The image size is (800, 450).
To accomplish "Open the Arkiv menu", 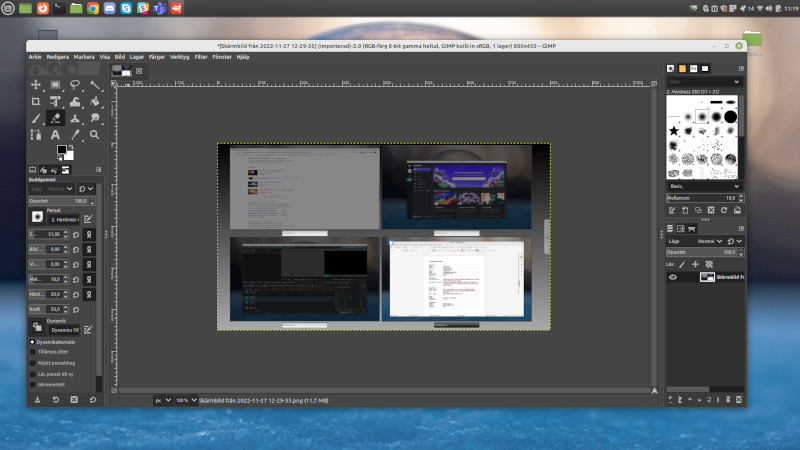I will click(35, 57).
